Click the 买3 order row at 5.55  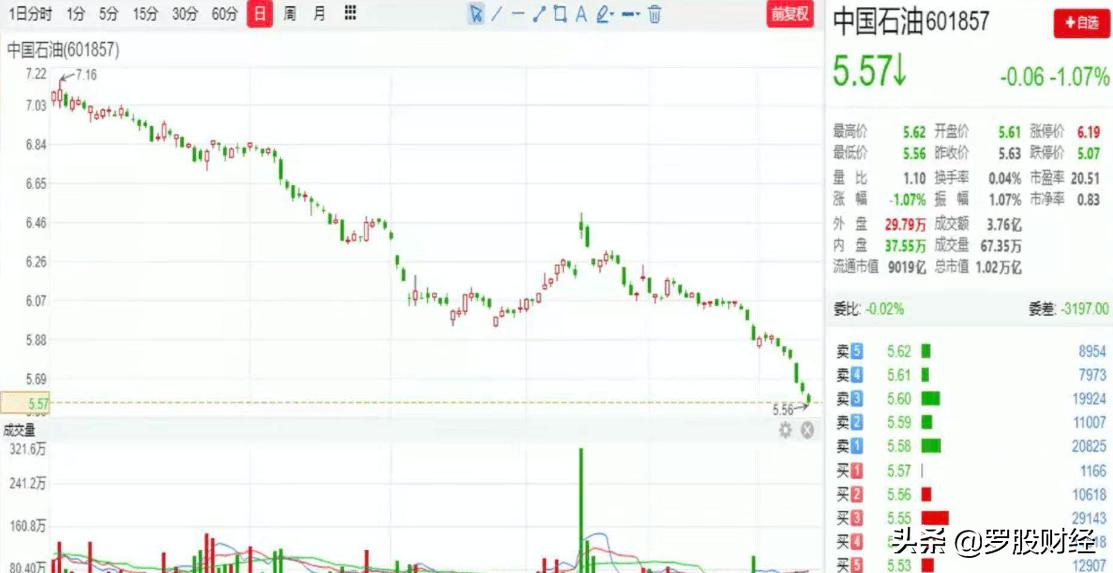[x=969, y=518]
